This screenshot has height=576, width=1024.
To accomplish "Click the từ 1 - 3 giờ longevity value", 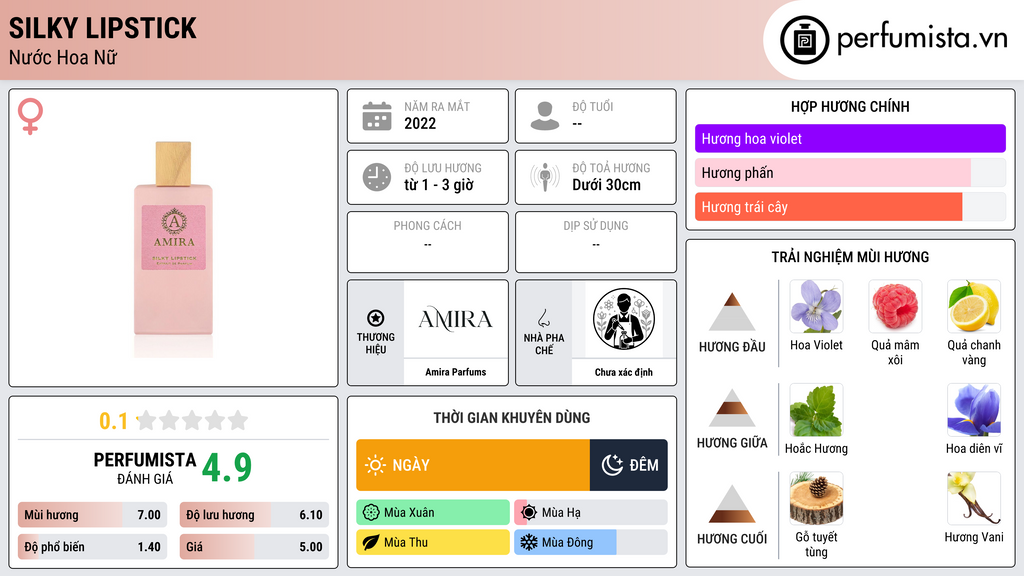I will point(438,185).
